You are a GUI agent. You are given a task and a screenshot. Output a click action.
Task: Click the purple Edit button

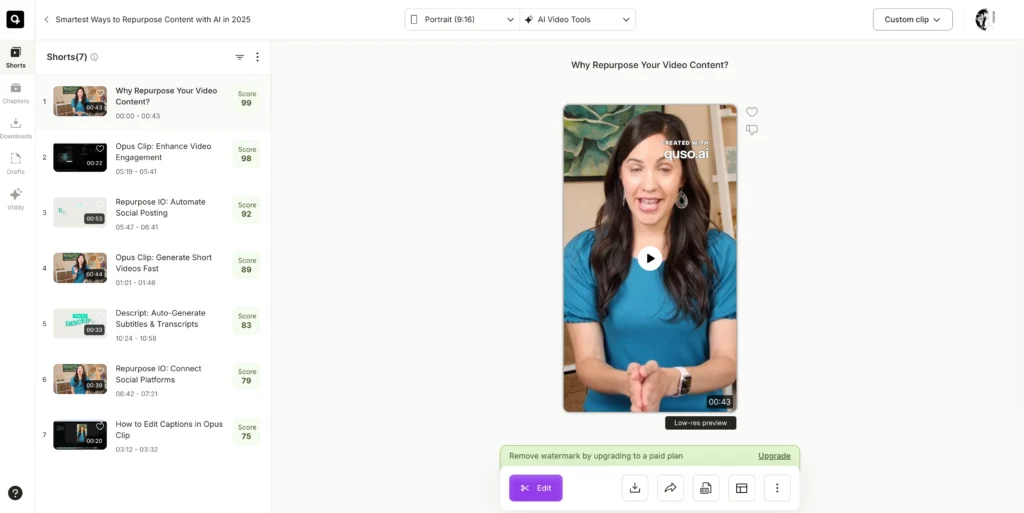(x=536, y=488)
